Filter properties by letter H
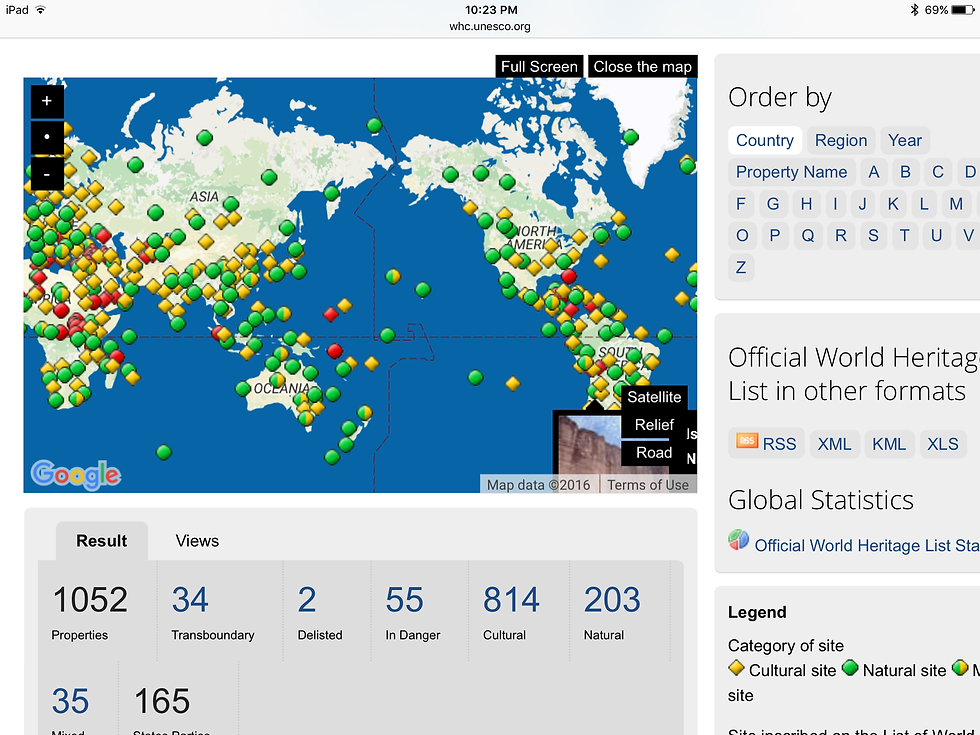 pos(806,204)
